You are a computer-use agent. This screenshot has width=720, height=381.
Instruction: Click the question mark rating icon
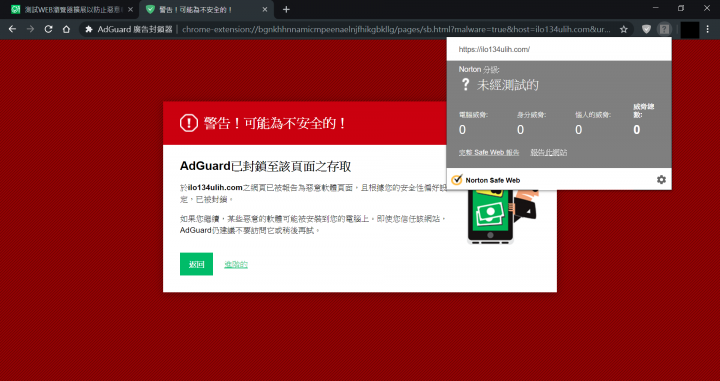[465, 84]
